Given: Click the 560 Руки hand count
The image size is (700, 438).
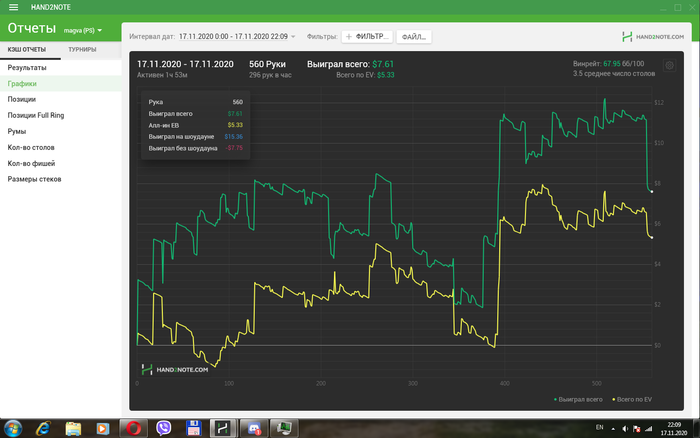Looking at the screenshot, I should point(267,64).
